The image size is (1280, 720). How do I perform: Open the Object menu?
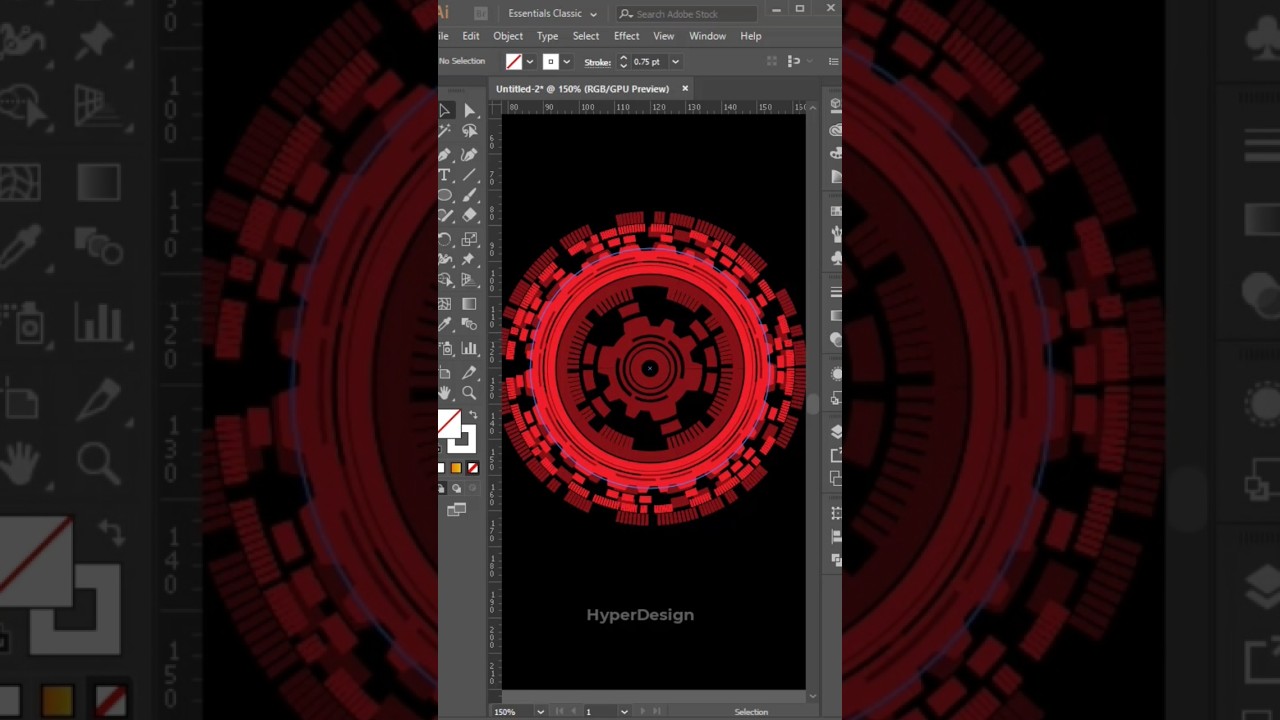tap(508, 36)
